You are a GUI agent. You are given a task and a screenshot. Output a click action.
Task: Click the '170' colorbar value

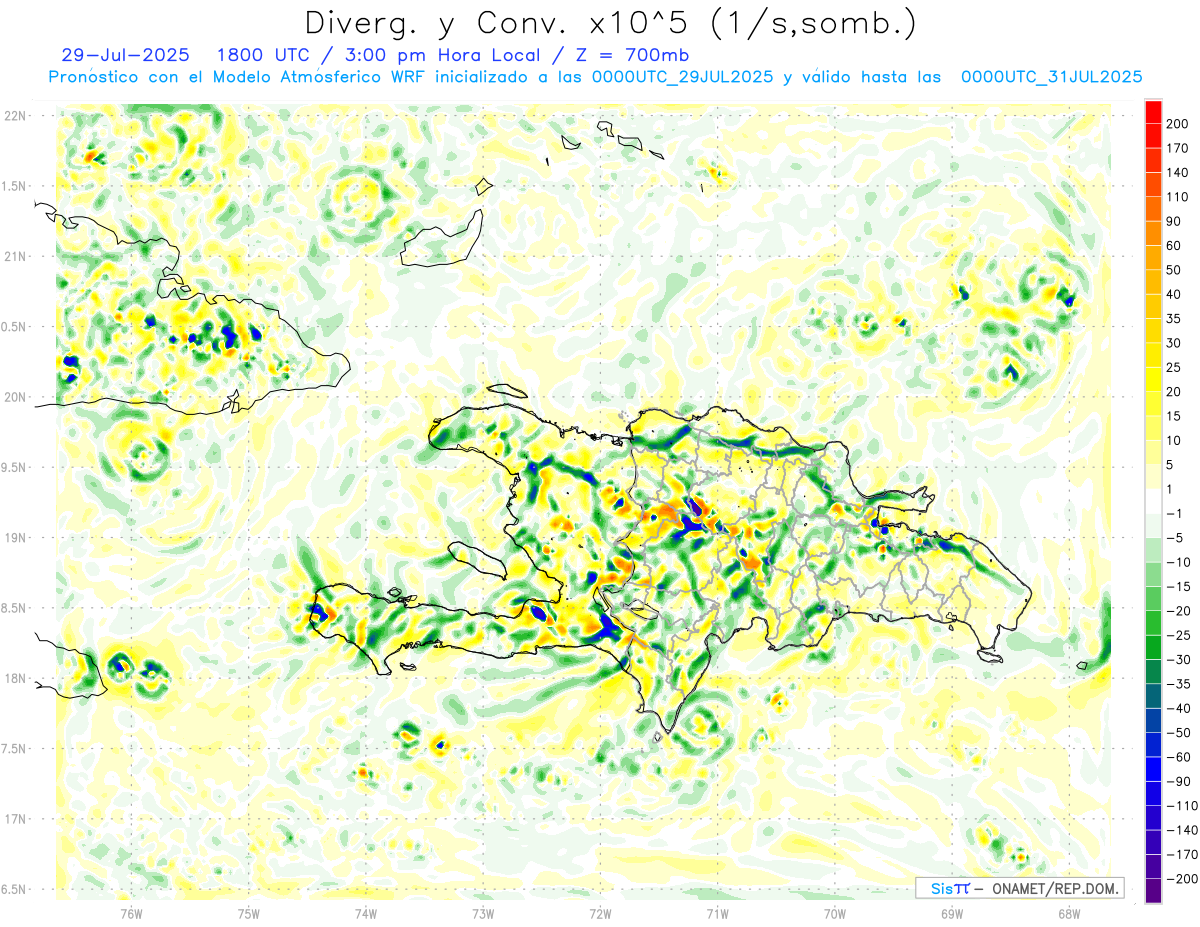tap(1178, 148)
